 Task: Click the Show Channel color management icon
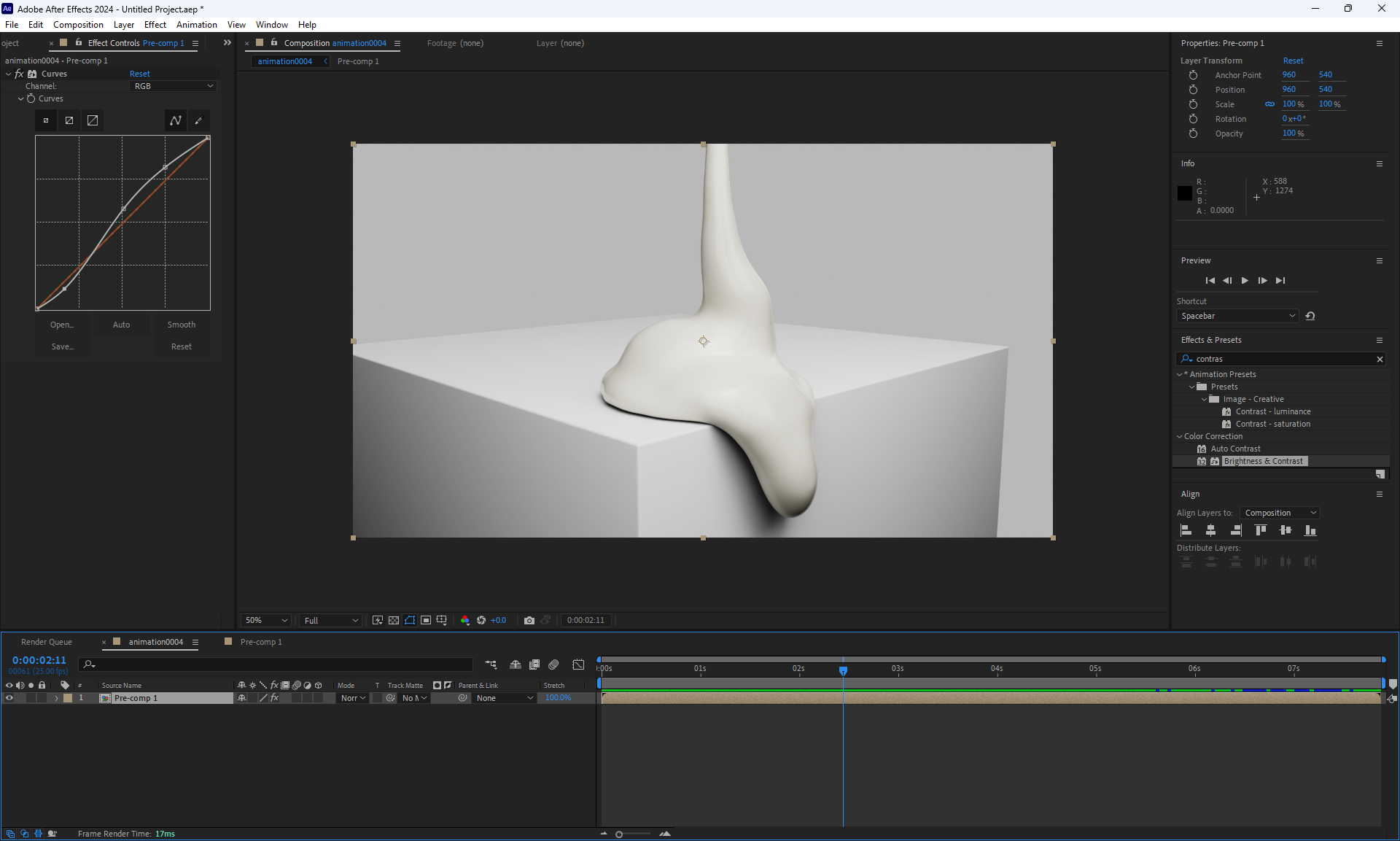tap(465, 621)
